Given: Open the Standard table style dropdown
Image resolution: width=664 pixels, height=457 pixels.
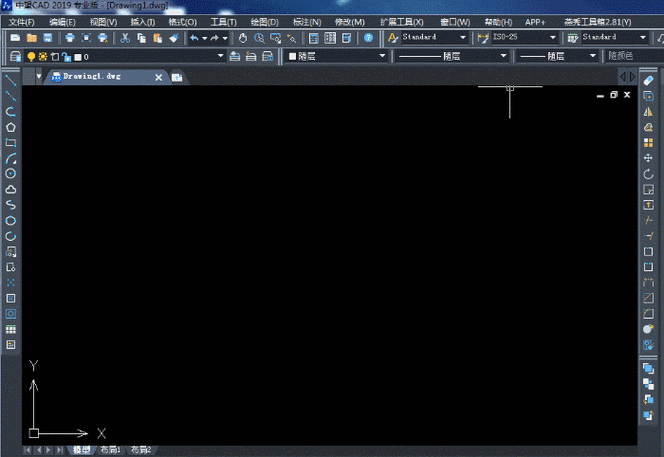Looking at the screenshot, I should (642, 37).
